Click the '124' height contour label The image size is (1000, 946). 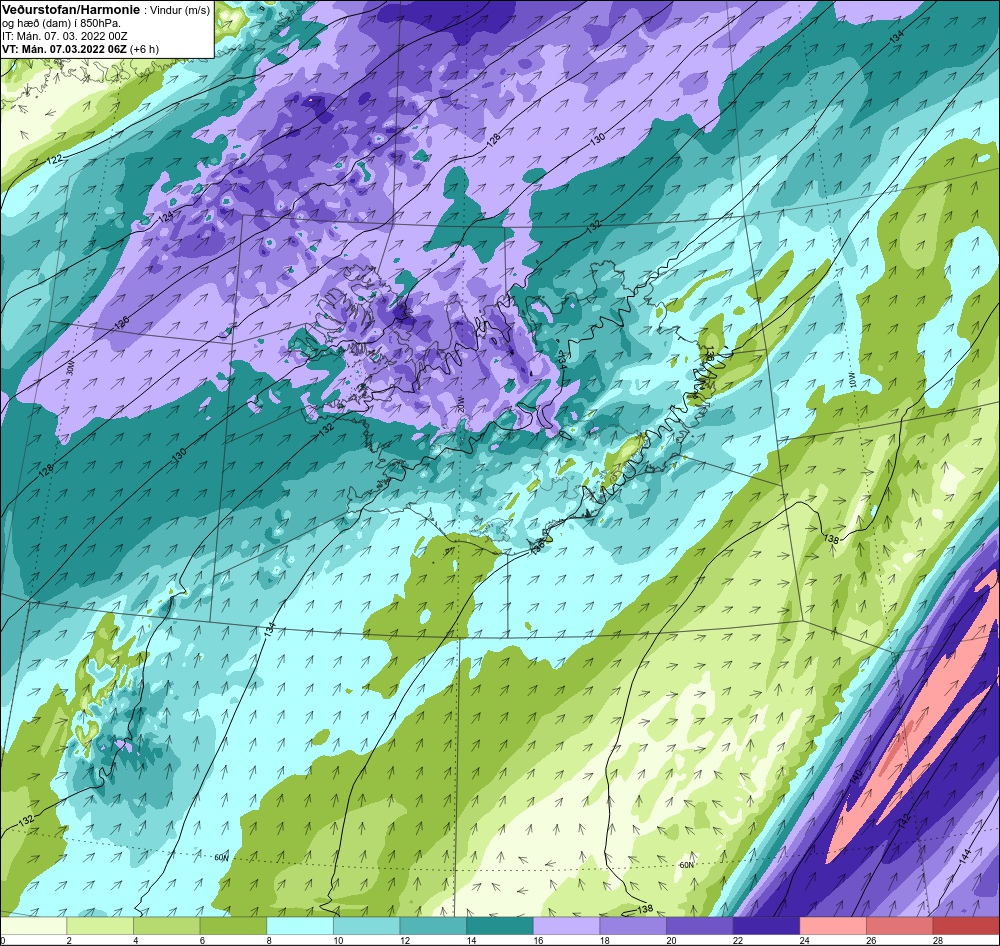165,217
